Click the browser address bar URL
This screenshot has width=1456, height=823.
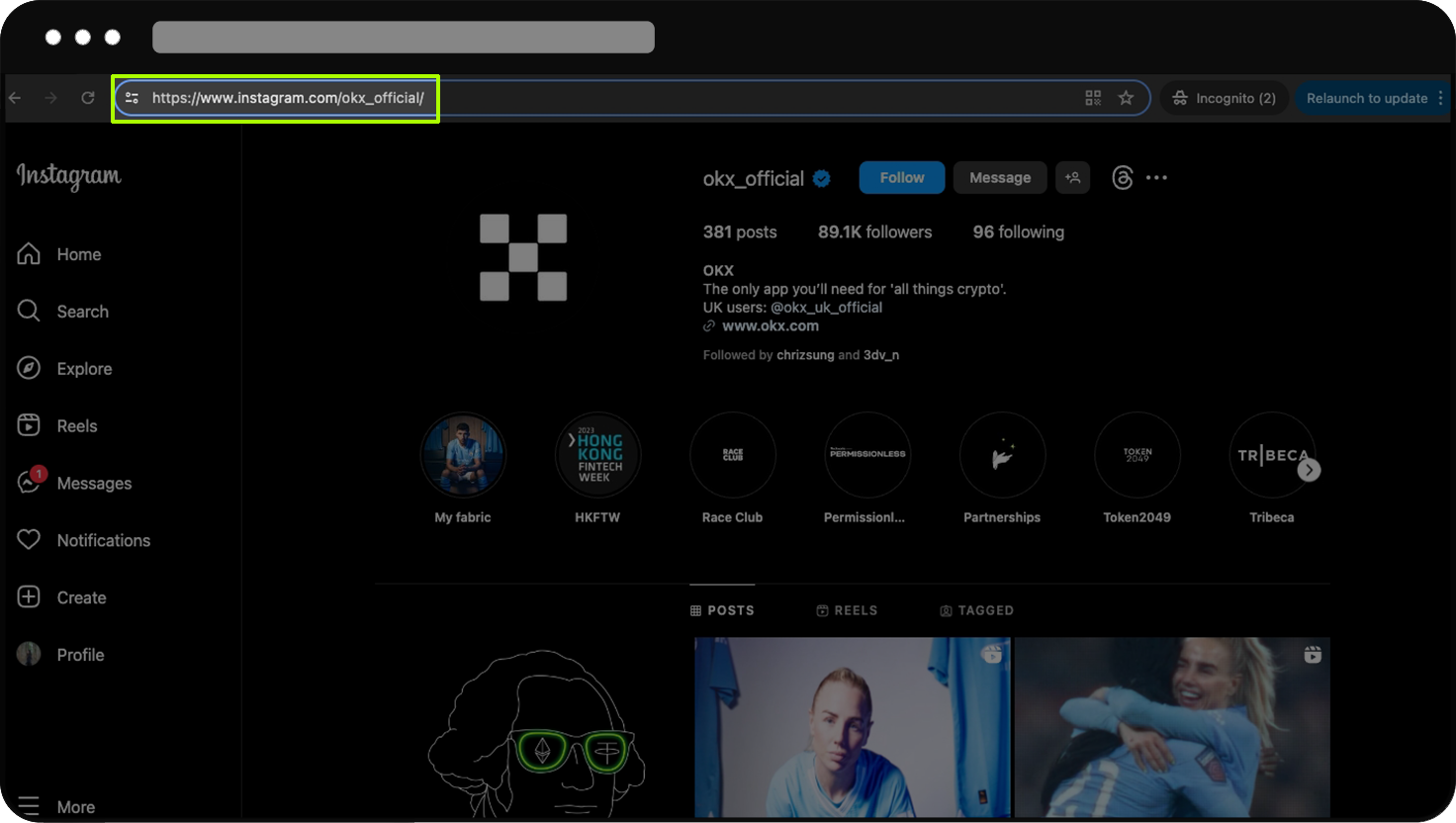tap(288, 98)
